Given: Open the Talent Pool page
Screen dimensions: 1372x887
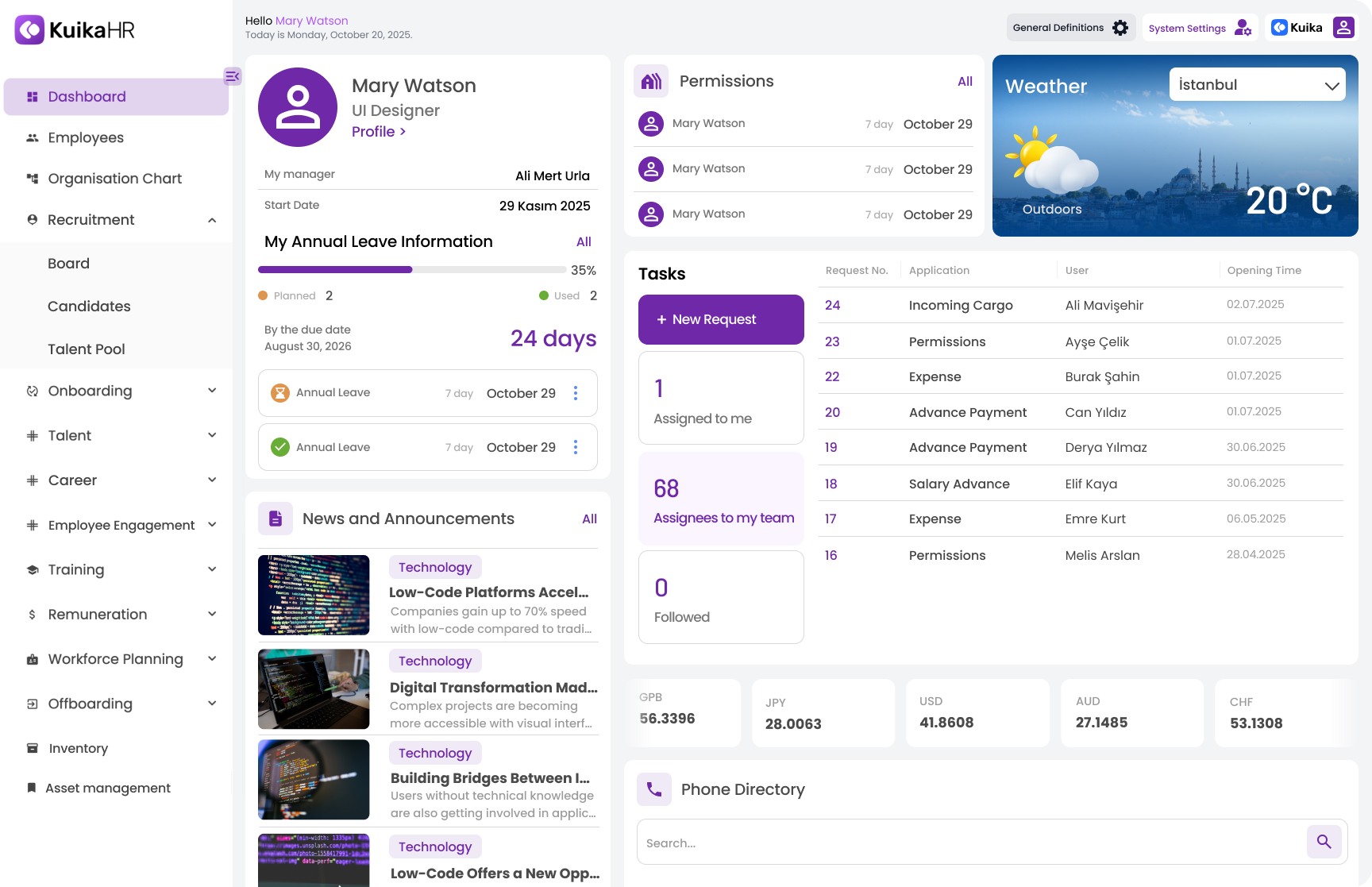Looking at the screenshot, I should pyautogui.click(x=86, y=349).
